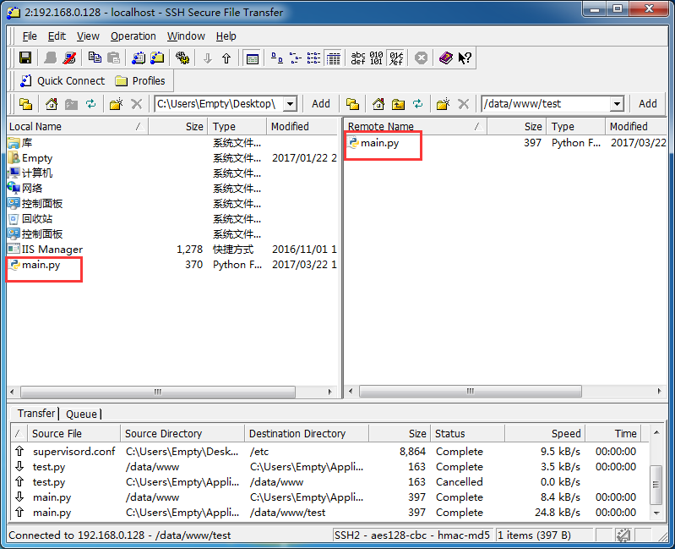
Task: Expand local path C:\Users\Empty\Desktop dropdown
Action: (x=291, y=104)
